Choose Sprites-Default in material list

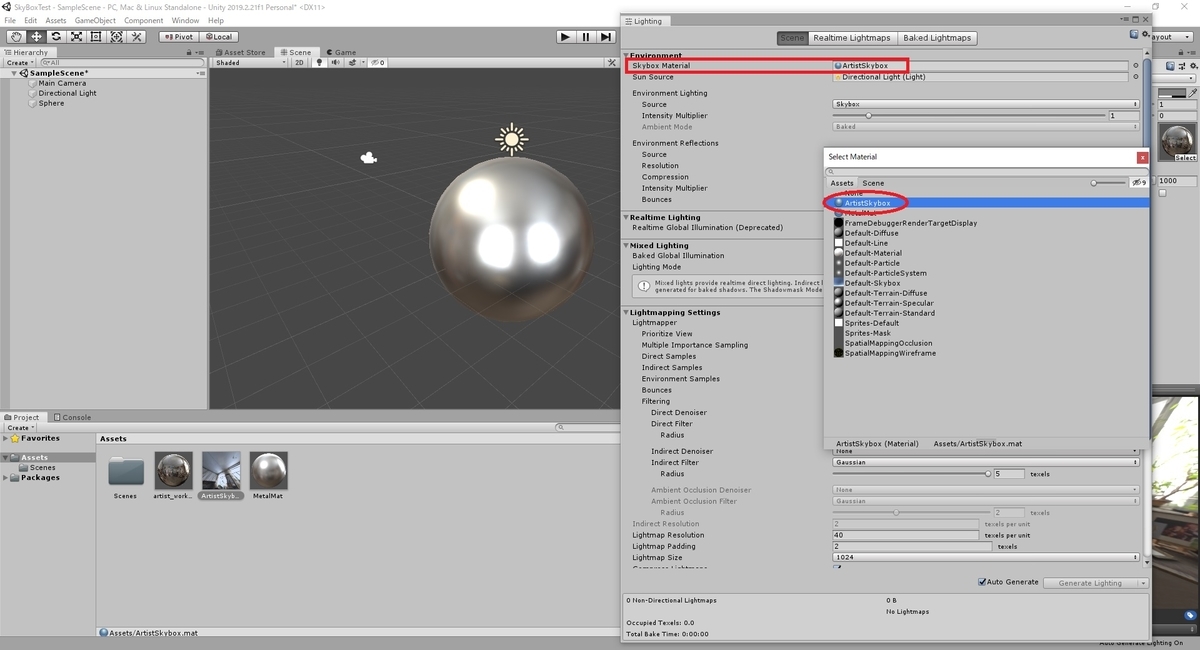(x=871, y=323)
